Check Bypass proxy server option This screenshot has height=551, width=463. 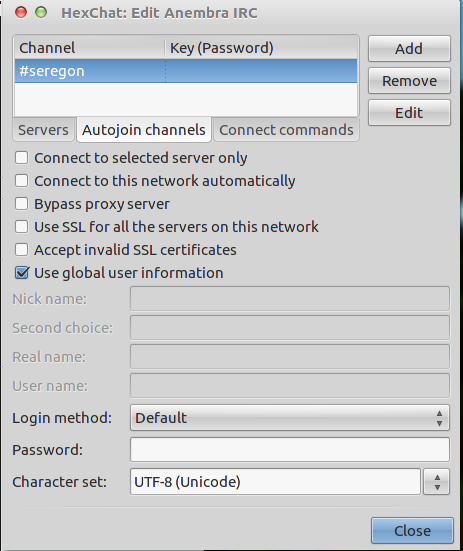coord(21,204)
